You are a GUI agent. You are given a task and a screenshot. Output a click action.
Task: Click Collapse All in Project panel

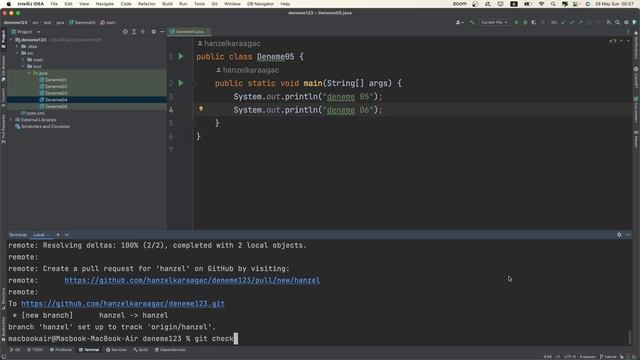142,32
